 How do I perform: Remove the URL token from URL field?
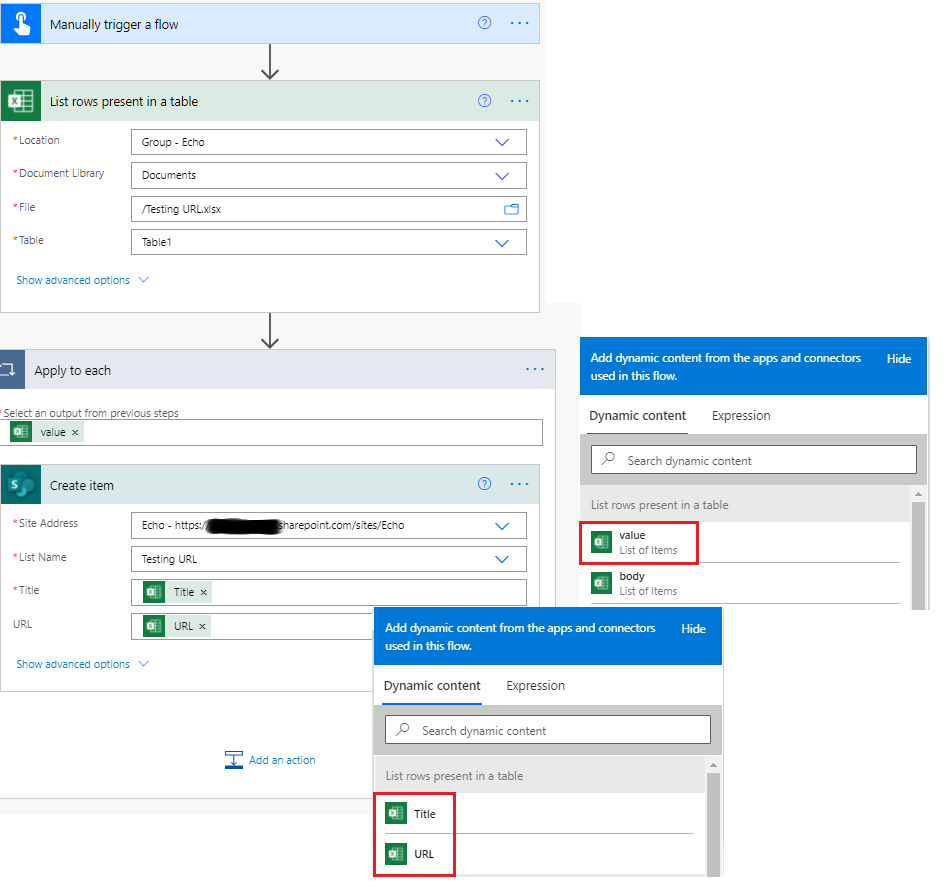pyautogui.click(x=203, y=627)
